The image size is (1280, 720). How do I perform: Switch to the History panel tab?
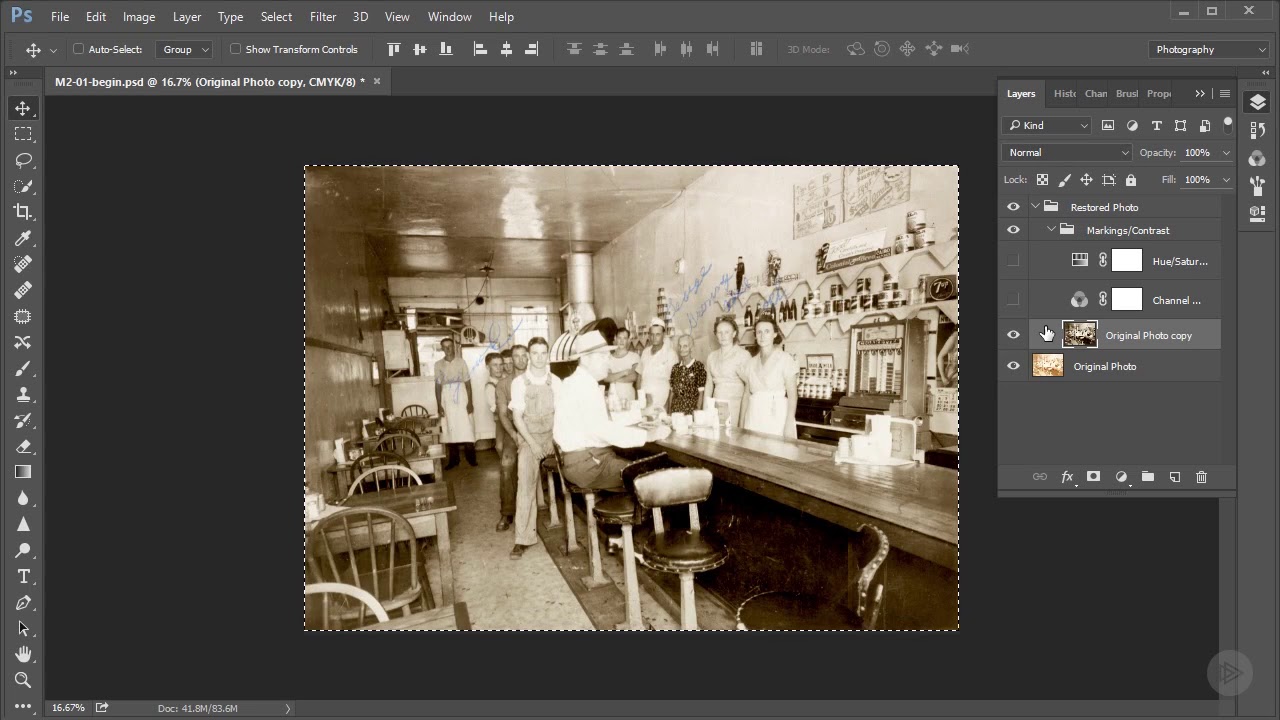[x=1065, y=93]
